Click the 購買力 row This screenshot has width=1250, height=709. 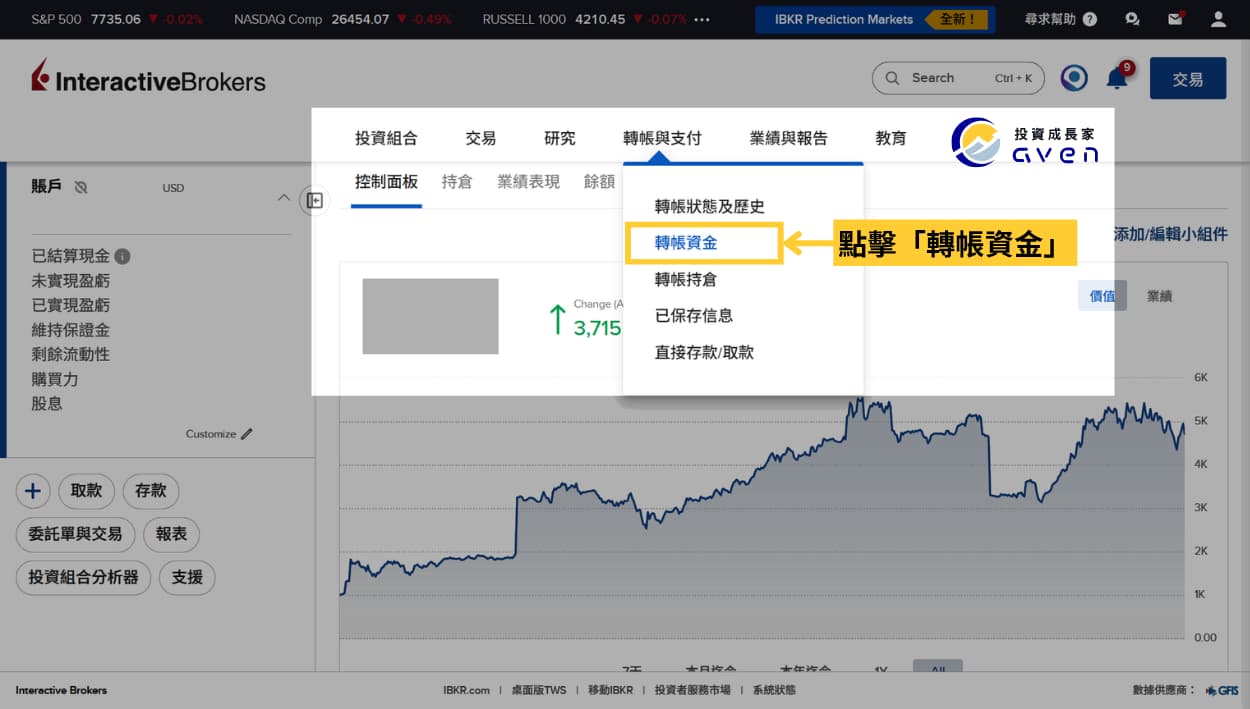click(55, 379)
